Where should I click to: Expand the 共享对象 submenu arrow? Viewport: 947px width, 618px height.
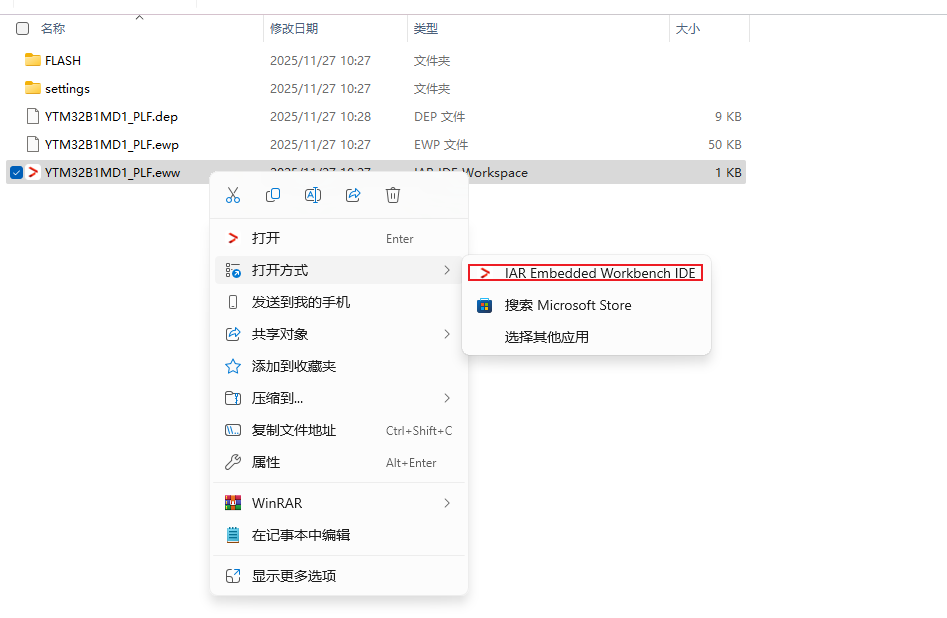pos(446,334)
